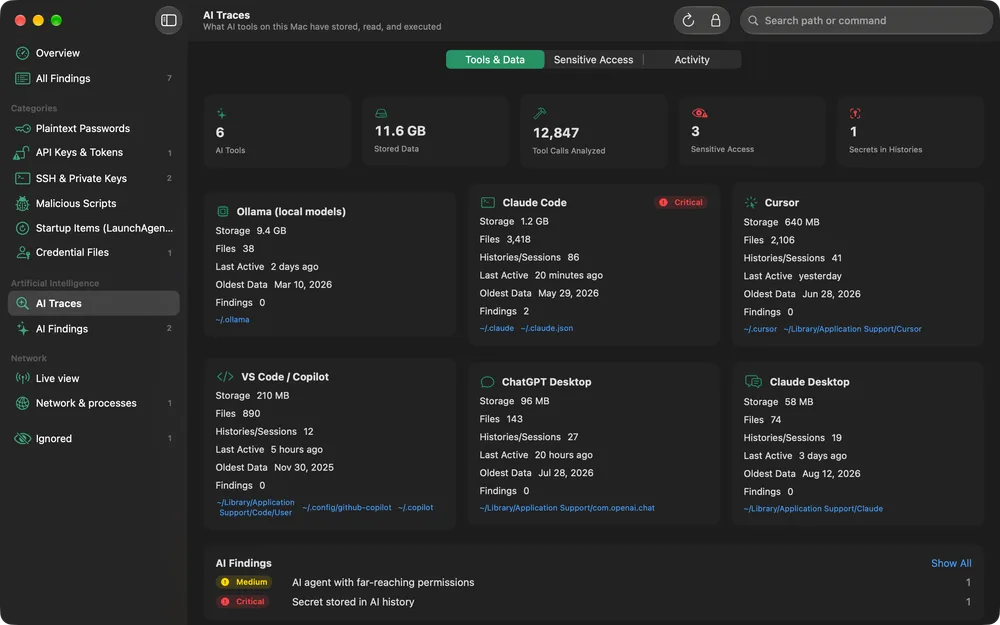Click the Search path or command field
1000x625 pixels.
tap(866, 20)
